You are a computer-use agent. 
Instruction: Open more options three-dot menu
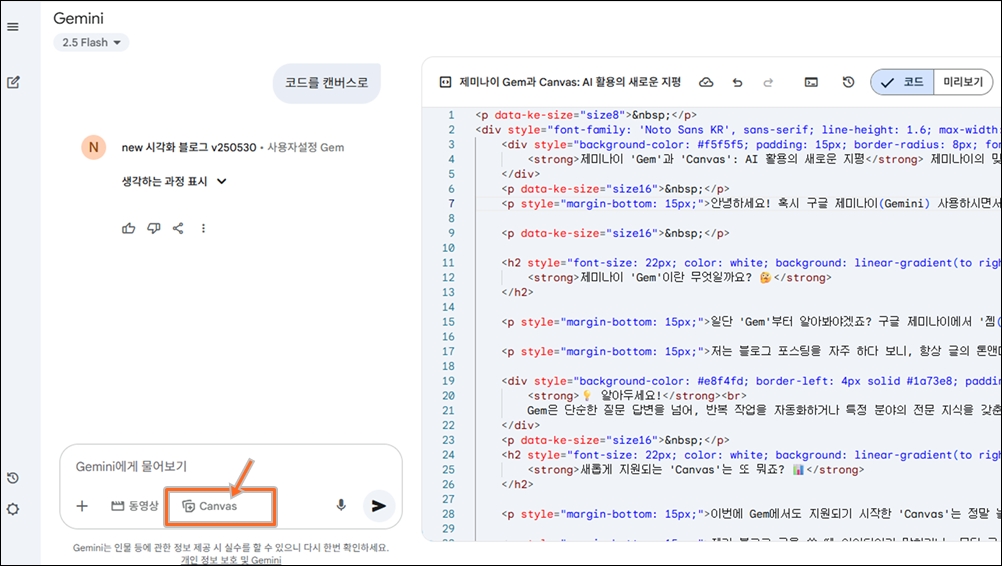tap(203, 228)
